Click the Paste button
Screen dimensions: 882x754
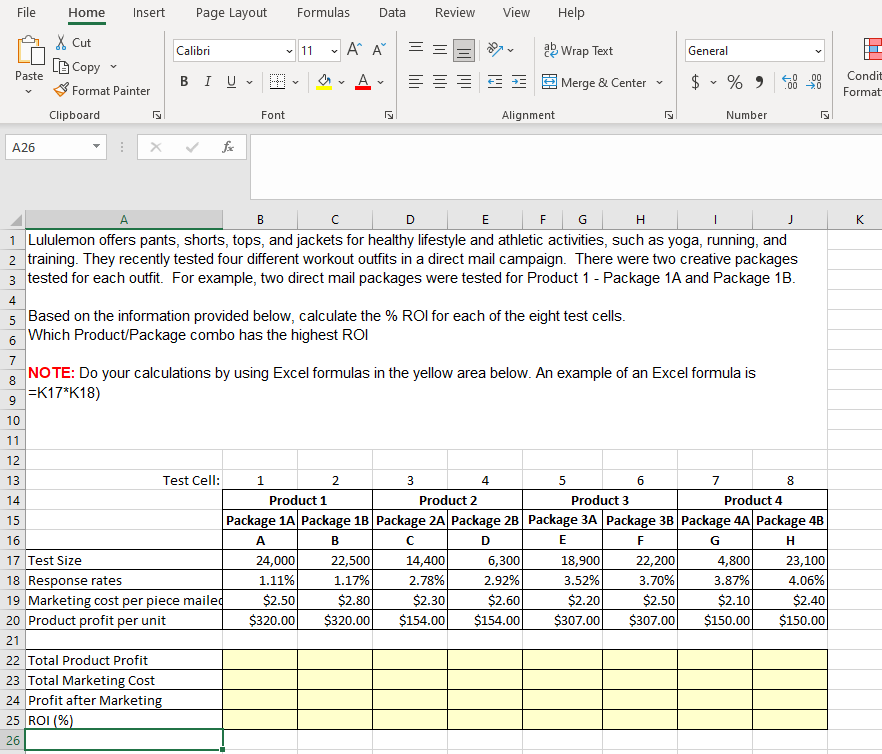click(29, 60)
